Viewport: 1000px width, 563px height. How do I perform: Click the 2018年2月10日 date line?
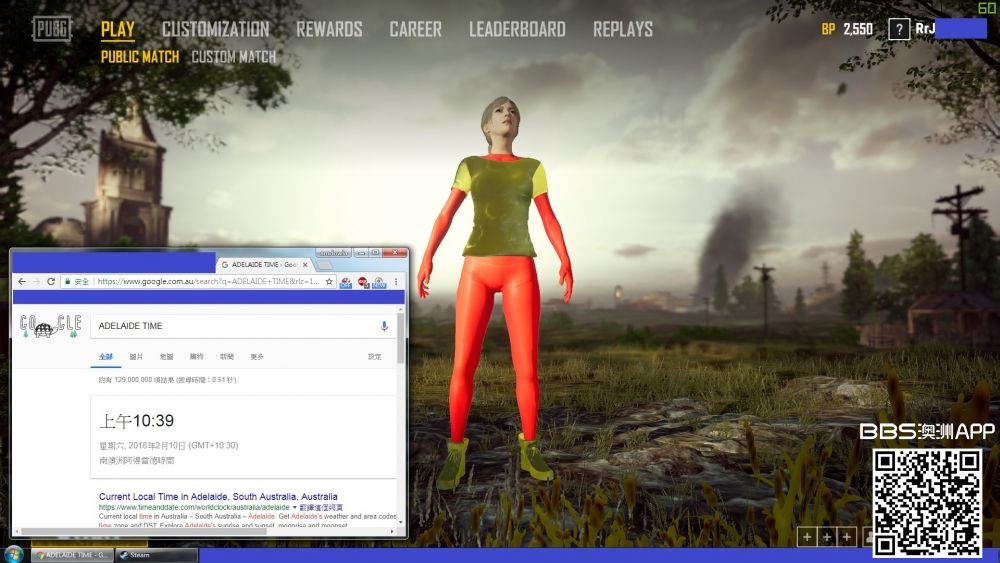click(168, 445)
